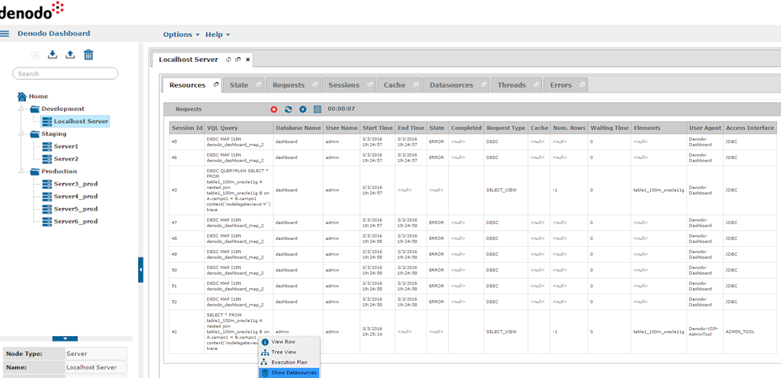Select the Staging folder icon
This screenshot has height=378, width=781.
[x=34, y=134]
